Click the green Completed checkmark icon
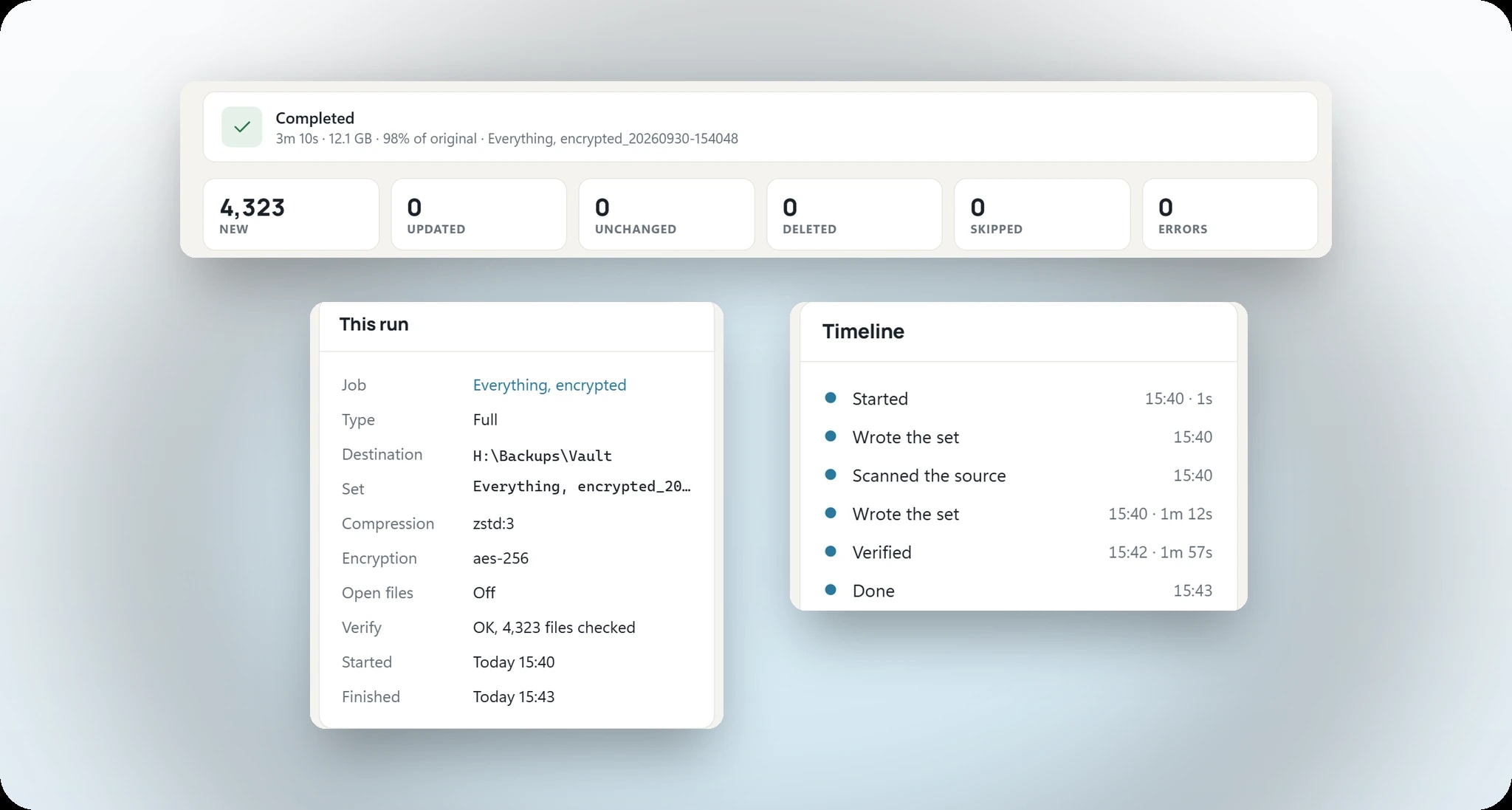 [x=241, y=127]
